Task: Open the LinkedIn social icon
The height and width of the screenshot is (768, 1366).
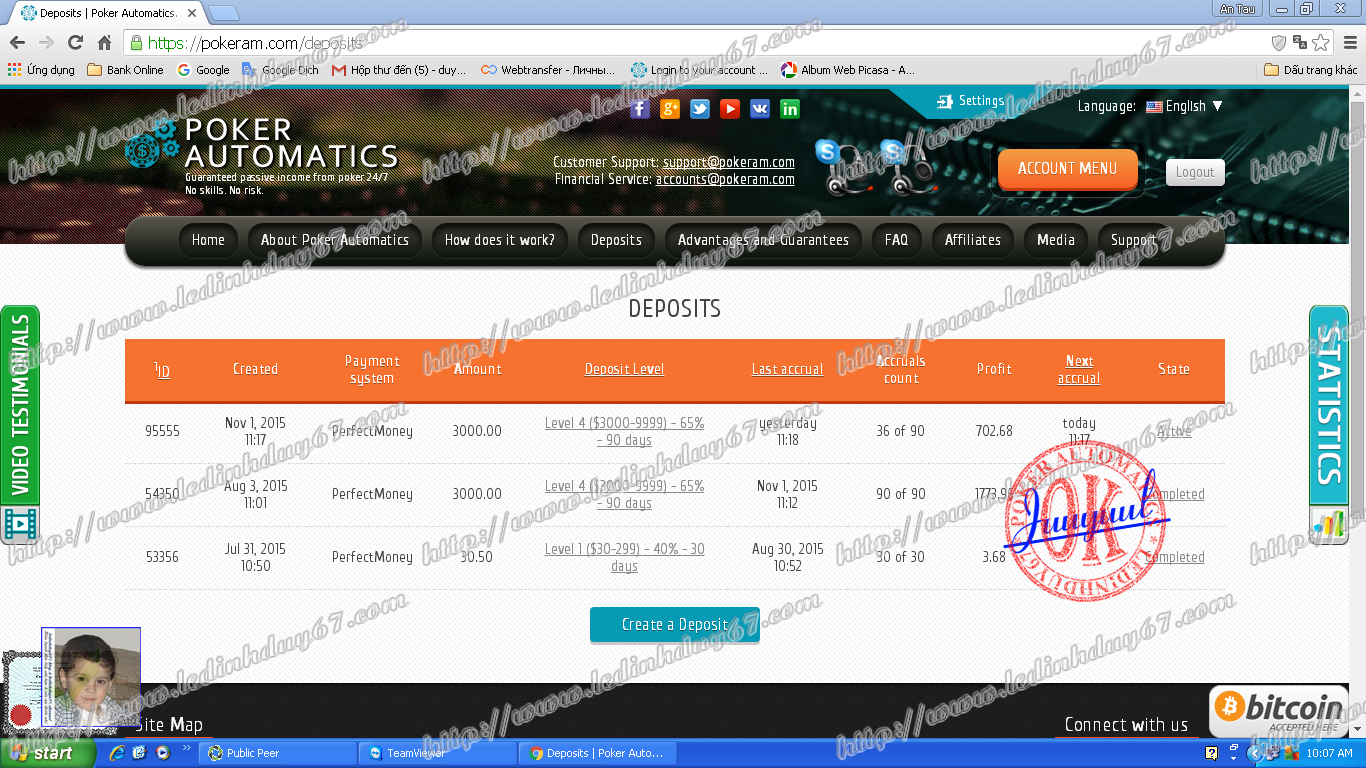Action: pyautogui.click(x=790, y=109)
